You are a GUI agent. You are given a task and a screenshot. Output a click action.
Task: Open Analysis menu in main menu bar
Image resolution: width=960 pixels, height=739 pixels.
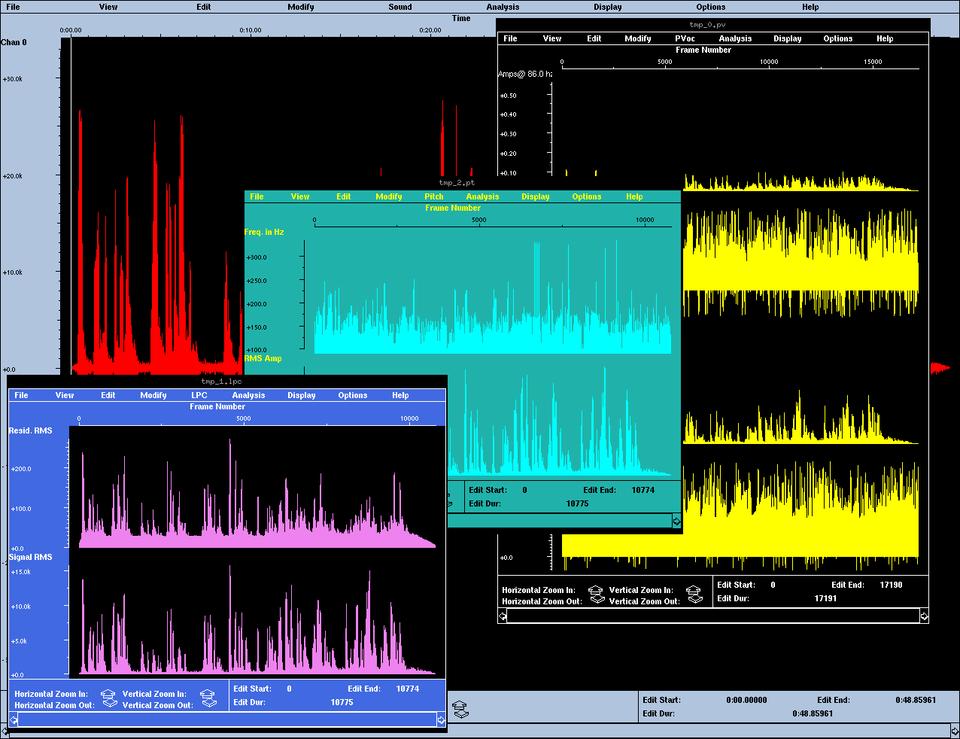pyautogui.click(x=503, y=7)
